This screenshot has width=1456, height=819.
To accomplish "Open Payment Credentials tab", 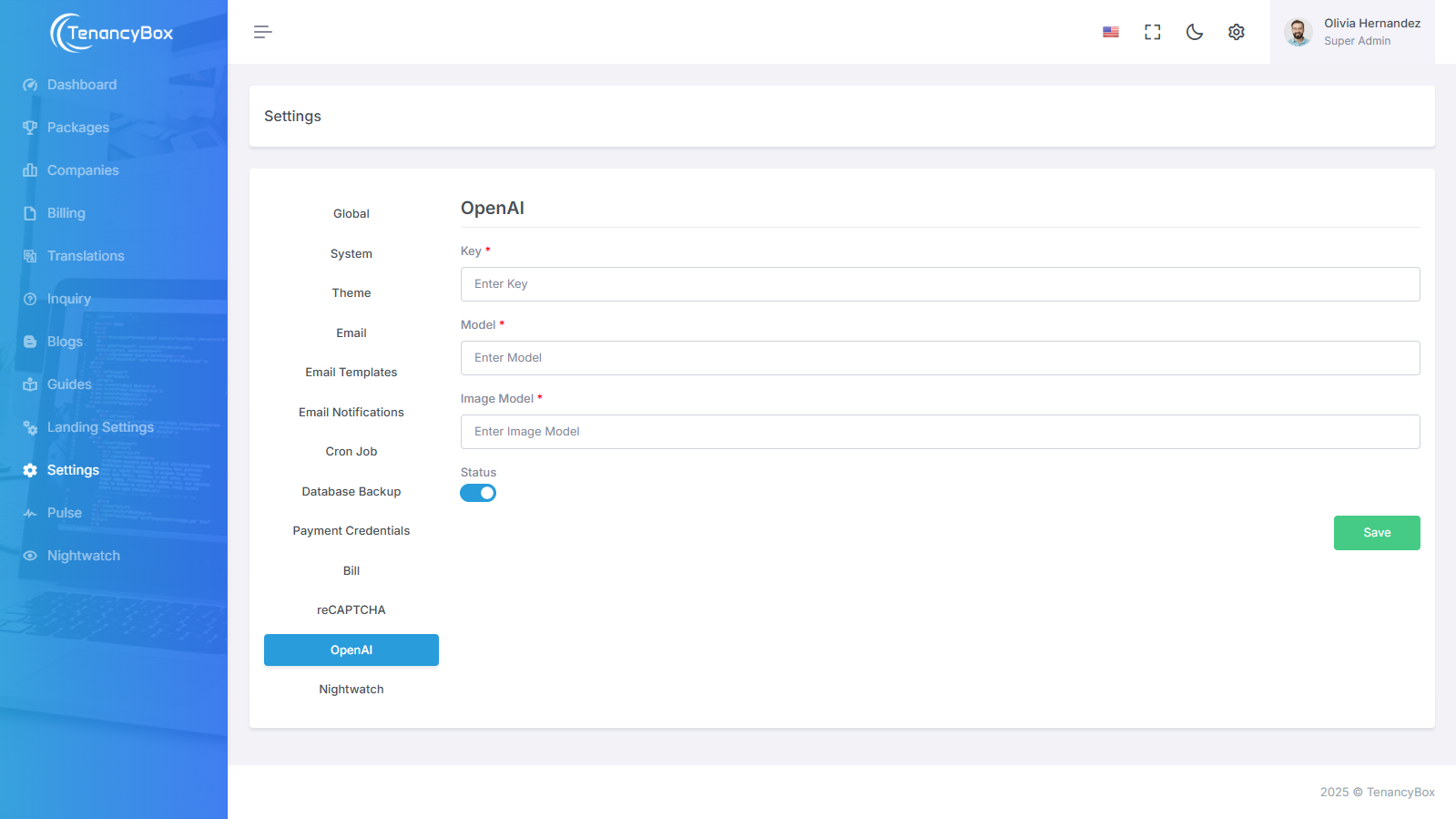I will coord(351,531).
